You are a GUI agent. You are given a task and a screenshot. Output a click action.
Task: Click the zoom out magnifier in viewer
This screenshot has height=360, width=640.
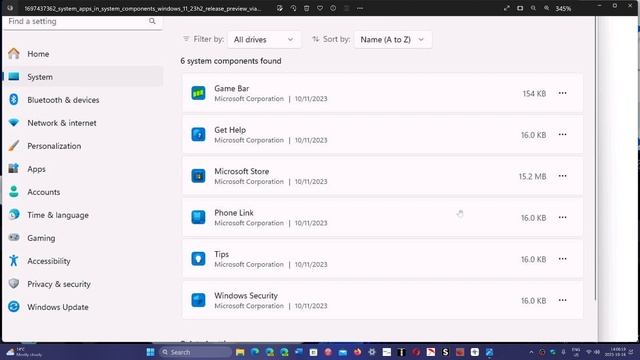(x=533, y=8)
